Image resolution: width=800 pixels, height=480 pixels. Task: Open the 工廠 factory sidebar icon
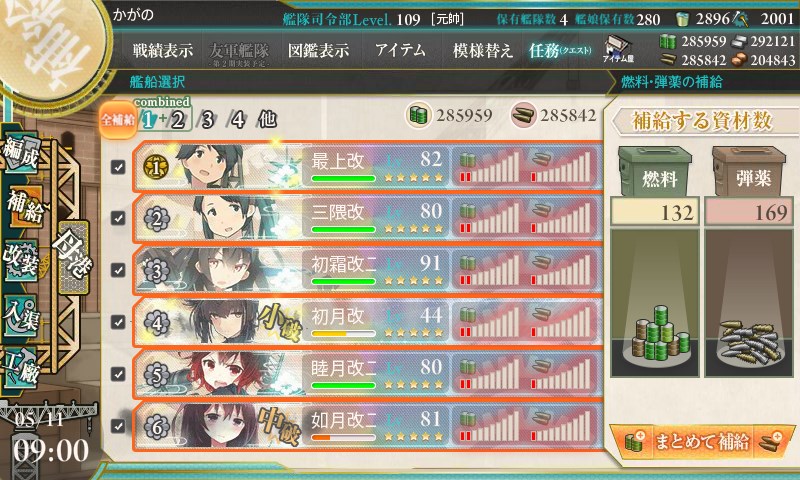point(21,367)
